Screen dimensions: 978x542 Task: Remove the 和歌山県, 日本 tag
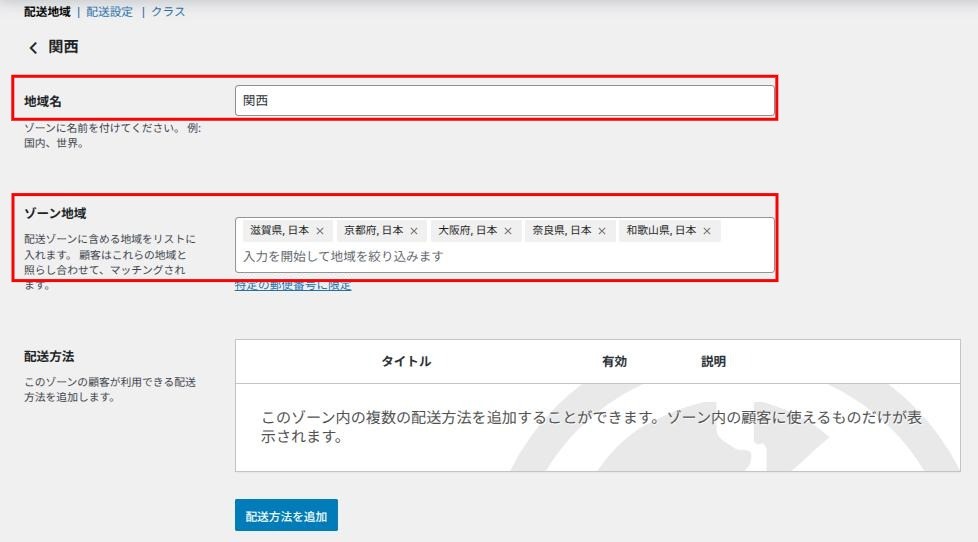(707, 231)
